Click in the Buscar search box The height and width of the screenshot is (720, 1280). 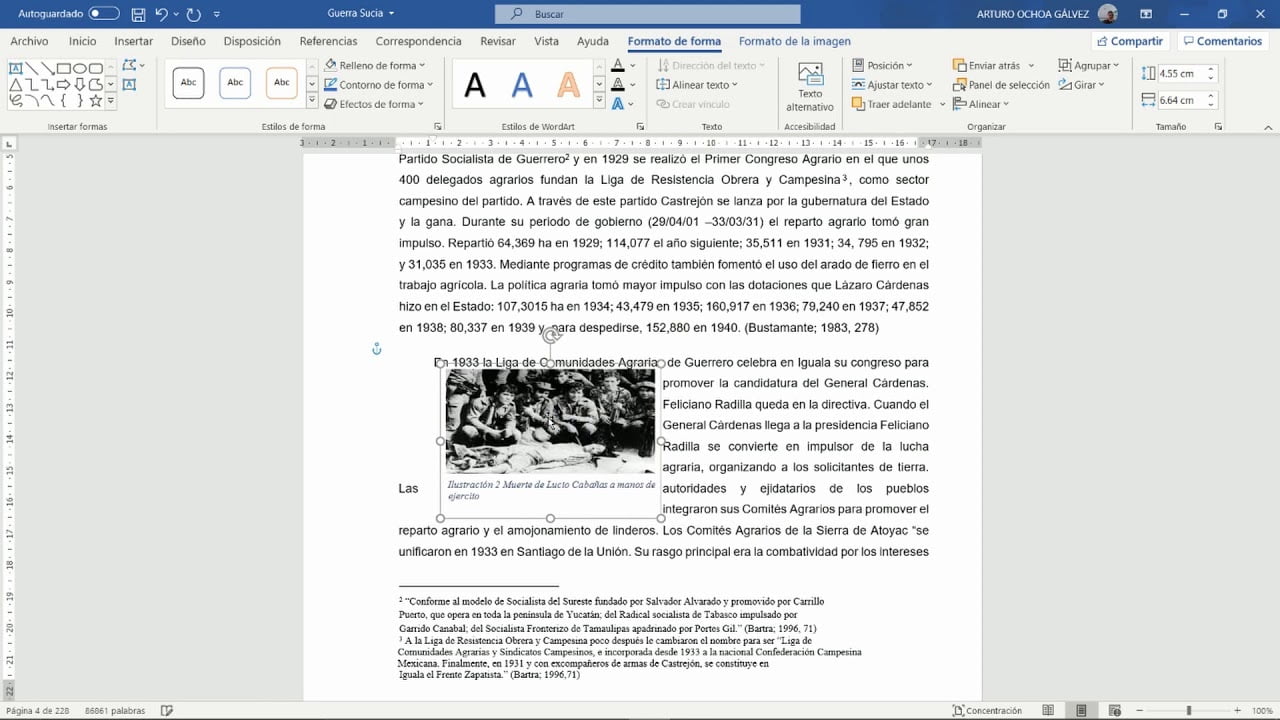[647, 14]
